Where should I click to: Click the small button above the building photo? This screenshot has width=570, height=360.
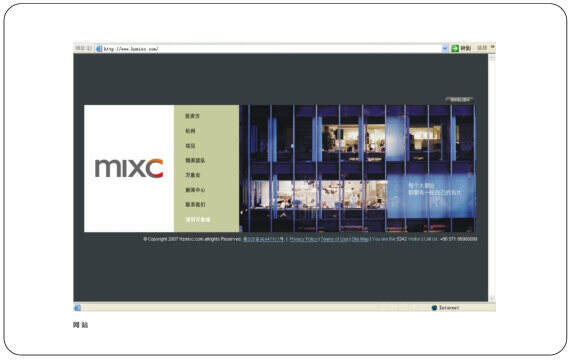click(x=459, y=99)
